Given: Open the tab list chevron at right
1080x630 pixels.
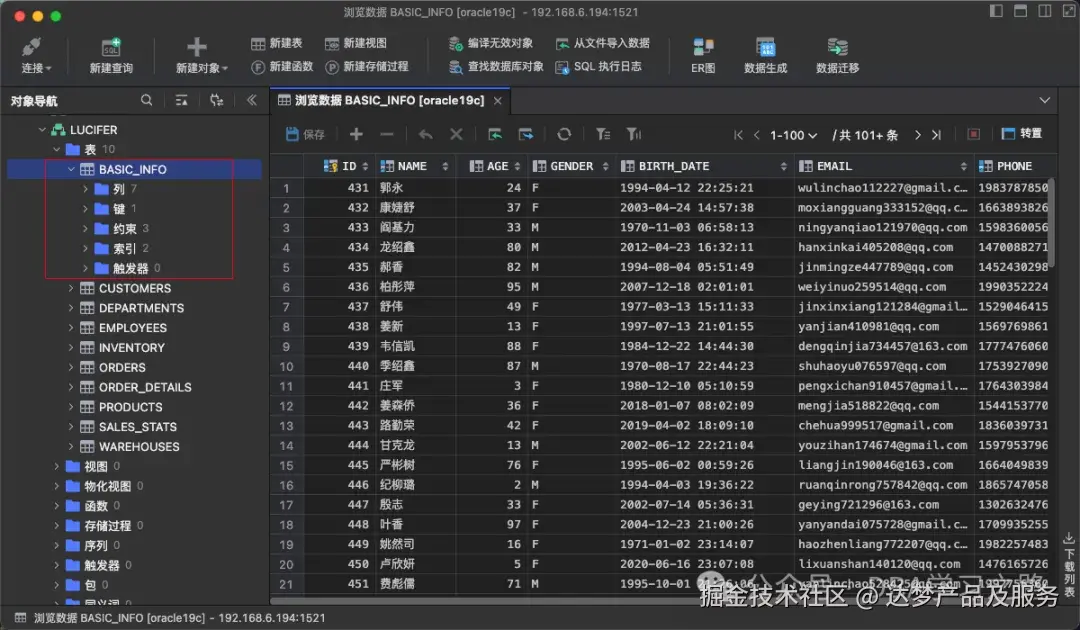Looking at the screenshot, I should (x=1045, y=101).
